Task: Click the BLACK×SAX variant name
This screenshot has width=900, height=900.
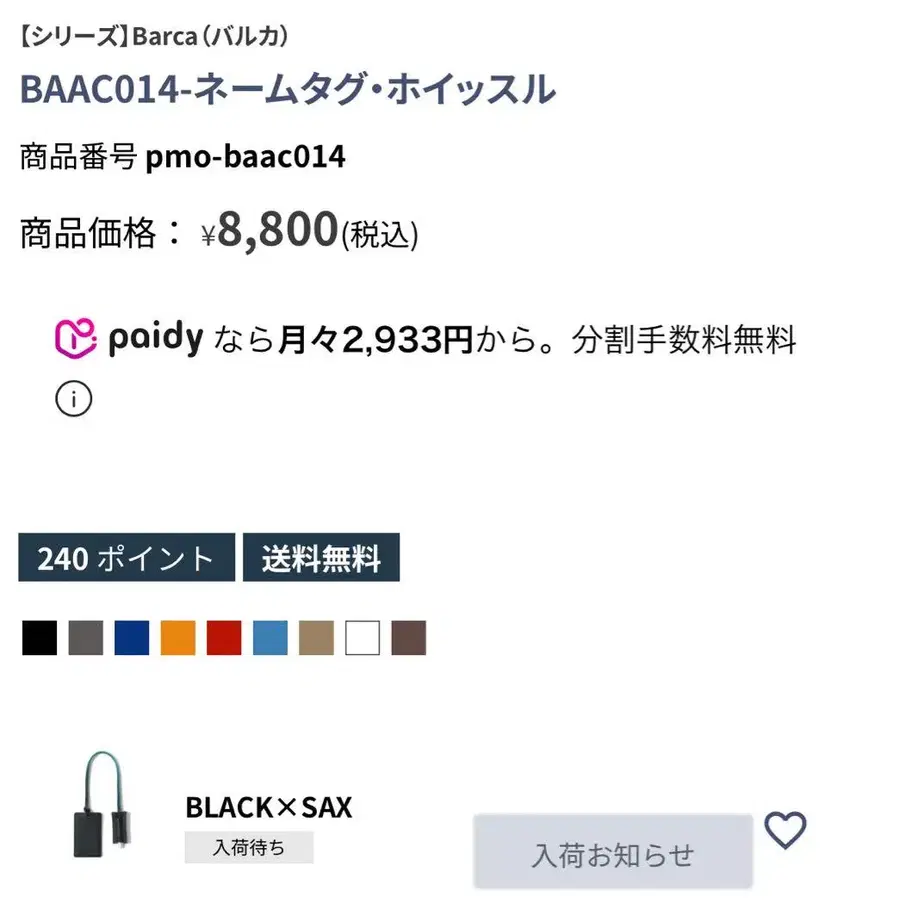Action: click(x=268, y=807)
